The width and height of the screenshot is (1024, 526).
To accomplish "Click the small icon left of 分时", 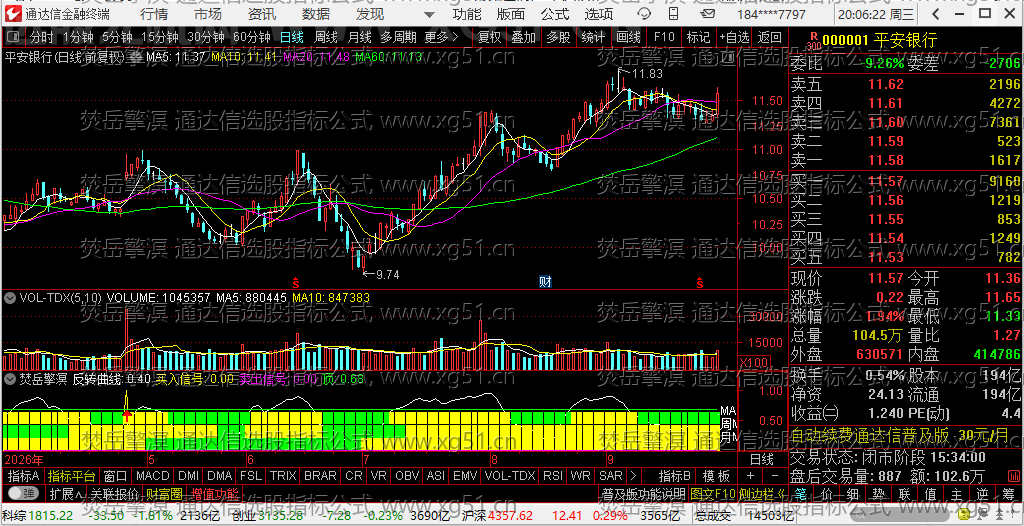I will pyautogui.click(x=14, y=37).
